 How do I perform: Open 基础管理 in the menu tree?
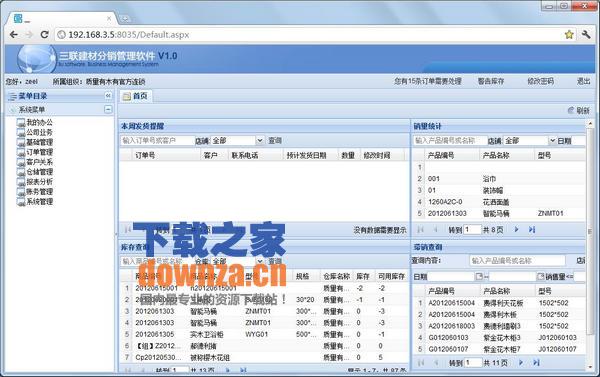tap(39, 142)
